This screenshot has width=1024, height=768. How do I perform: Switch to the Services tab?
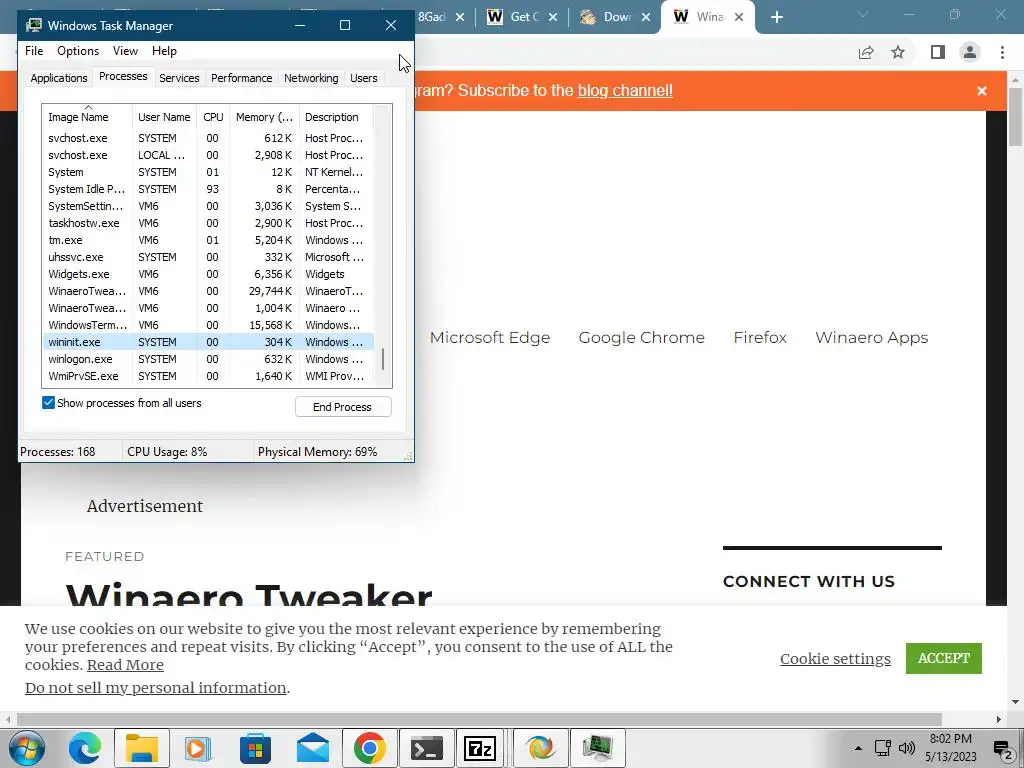point(179,78)
